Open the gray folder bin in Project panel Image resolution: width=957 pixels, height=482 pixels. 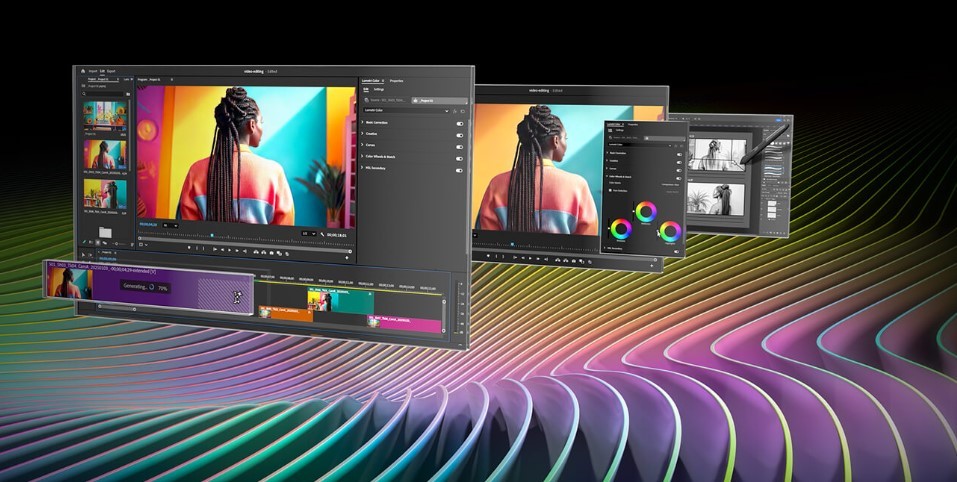(x=106, y=232)
